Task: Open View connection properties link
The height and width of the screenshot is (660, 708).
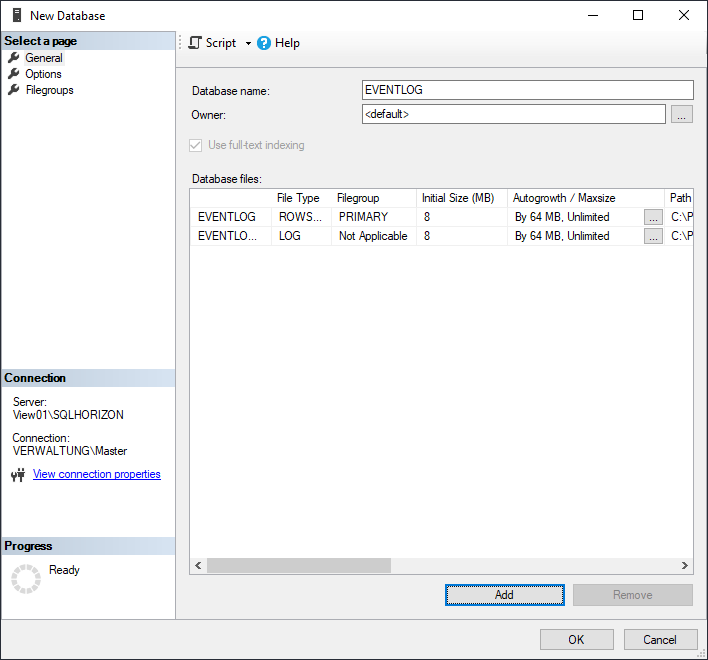Action: coord(96,474)
